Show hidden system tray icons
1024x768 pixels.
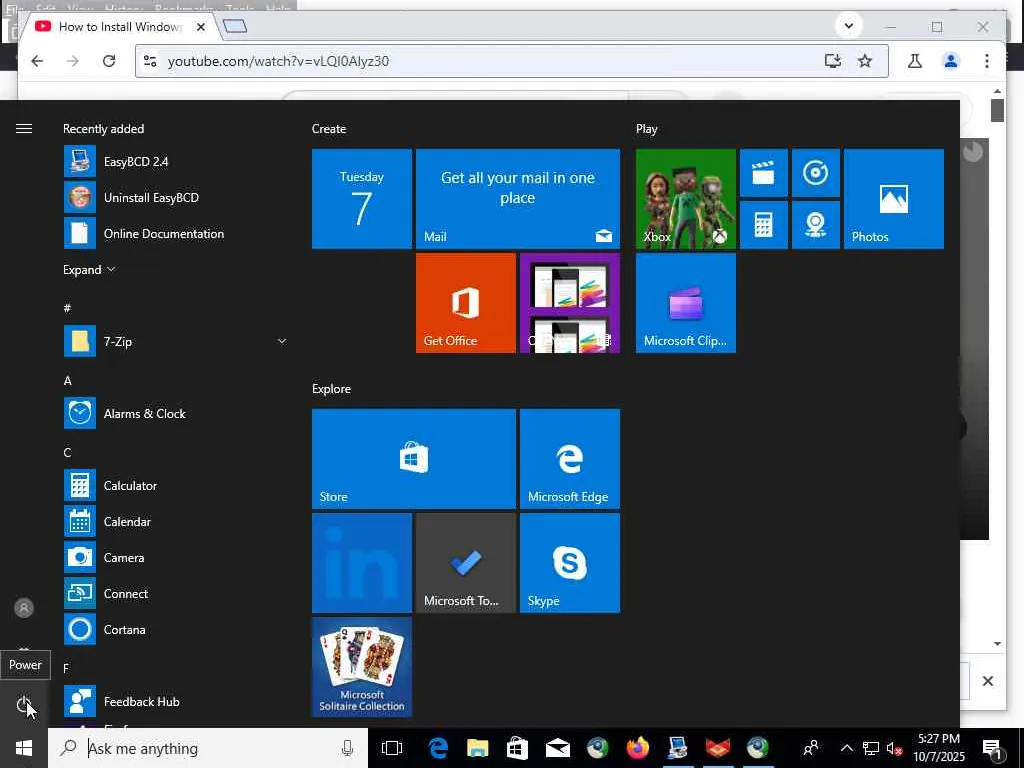coord(846,748)
